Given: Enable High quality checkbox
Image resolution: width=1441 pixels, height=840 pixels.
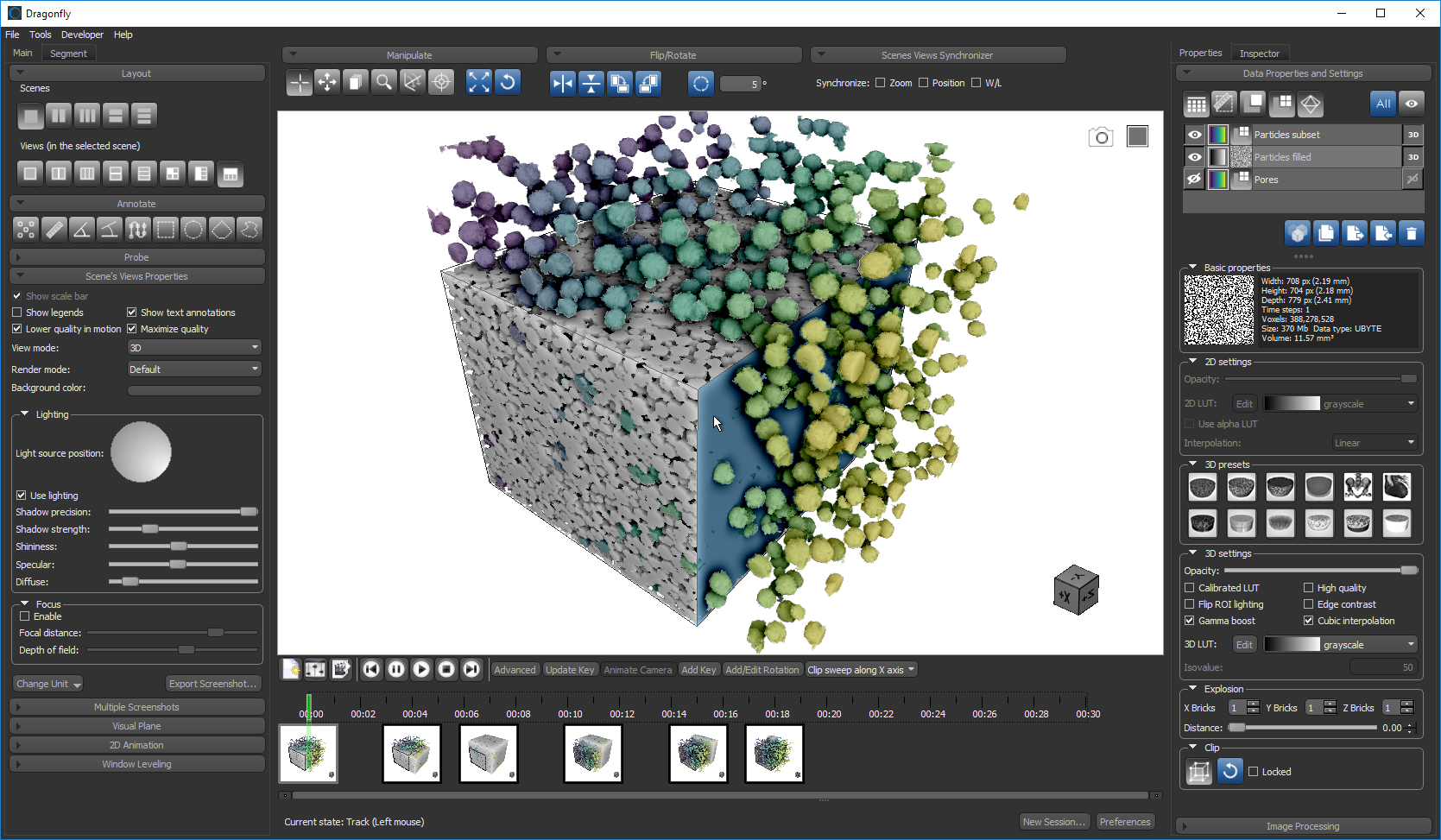Looking at the screenshot, I should point(1308,588).
